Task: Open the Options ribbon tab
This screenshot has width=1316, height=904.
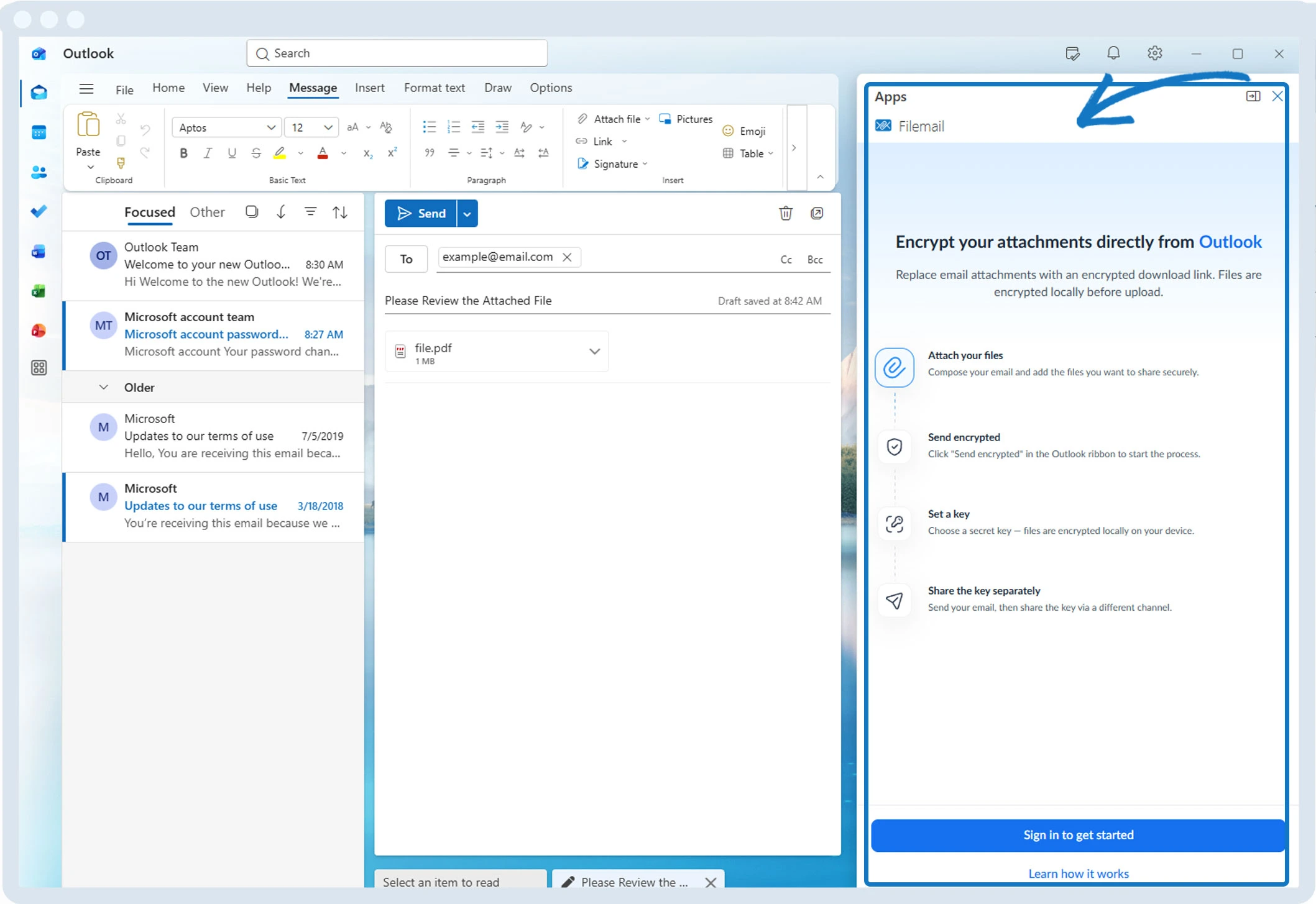Action: (551, 88)
